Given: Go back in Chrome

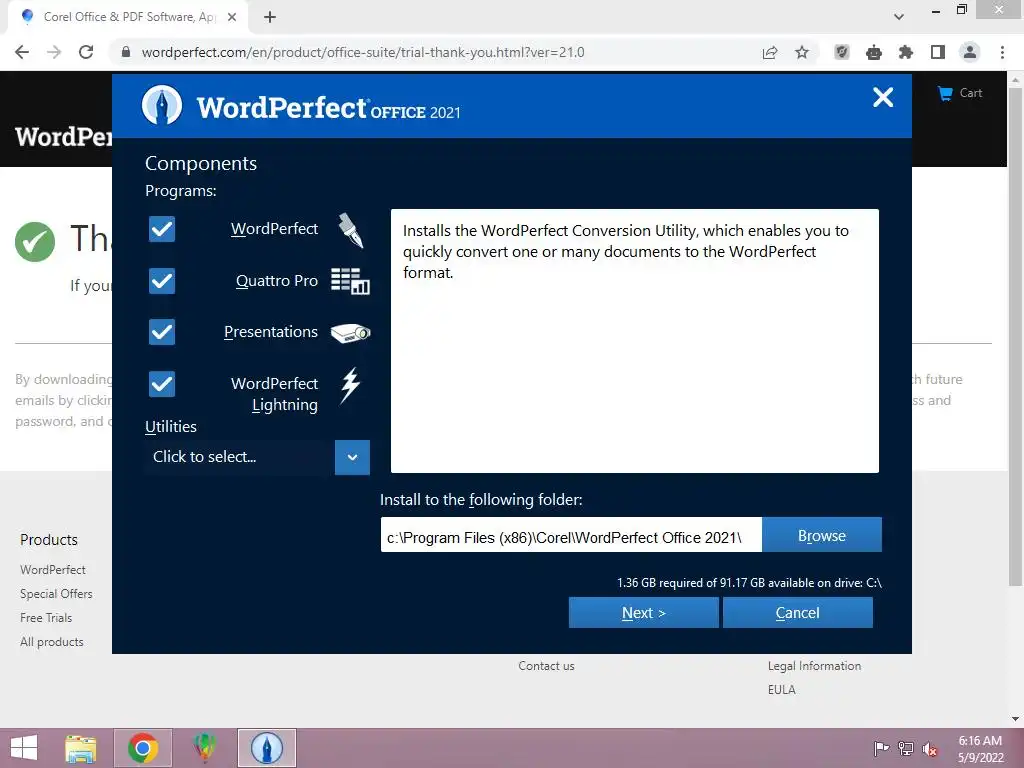Looking at the screenshot, I should (22, 52).
